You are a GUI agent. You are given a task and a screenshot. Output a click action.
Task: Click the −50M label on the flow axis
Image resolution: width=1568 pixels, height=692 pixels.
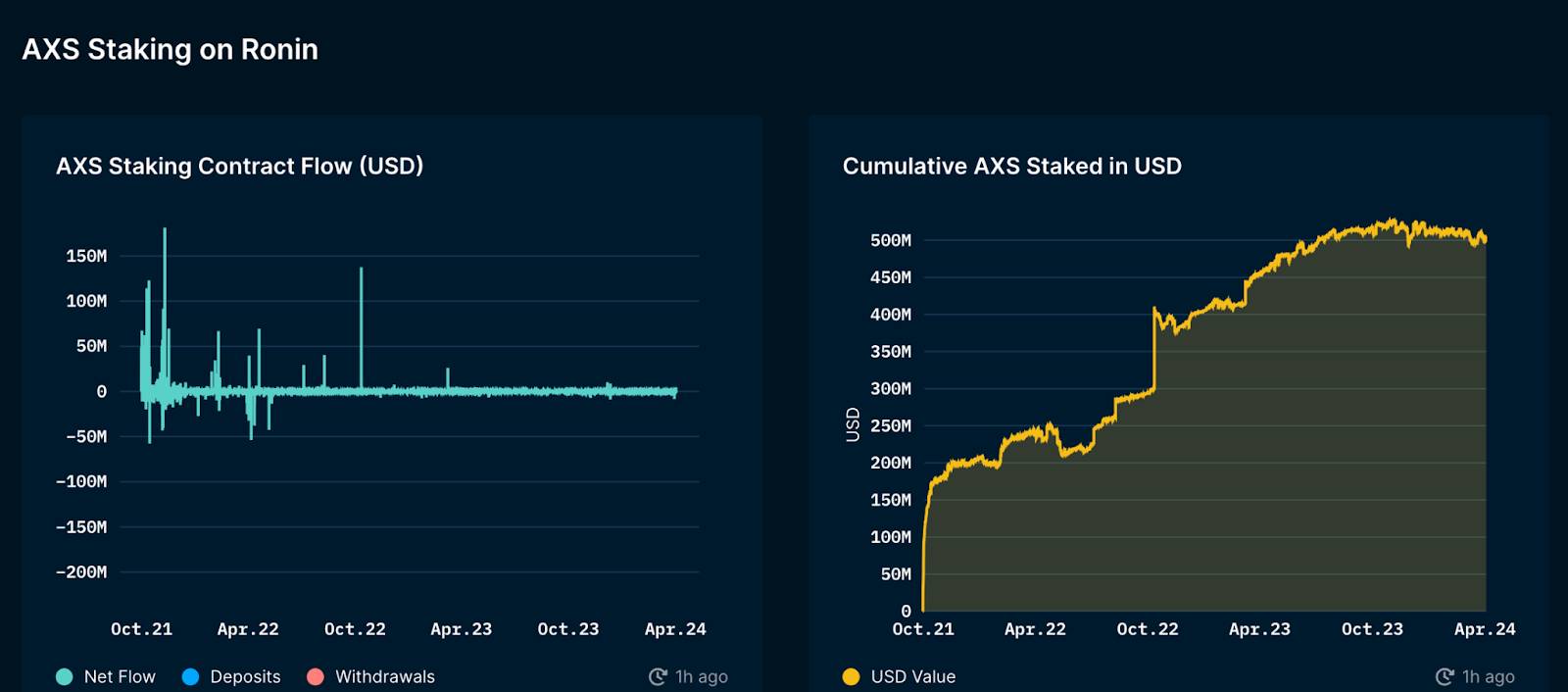(86, 437)
